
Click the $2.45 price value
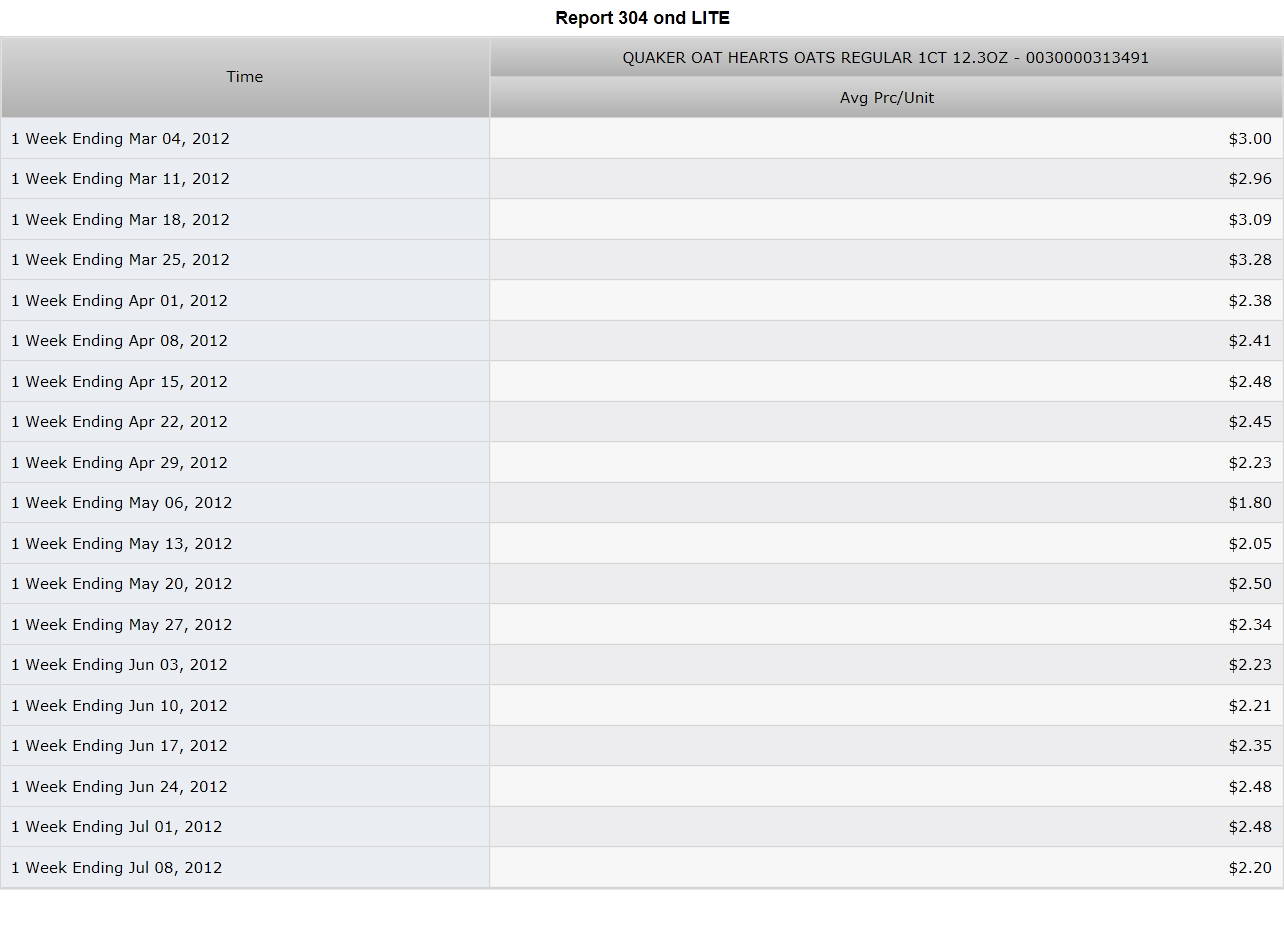pyautogui.click(x=1250, y=422)
